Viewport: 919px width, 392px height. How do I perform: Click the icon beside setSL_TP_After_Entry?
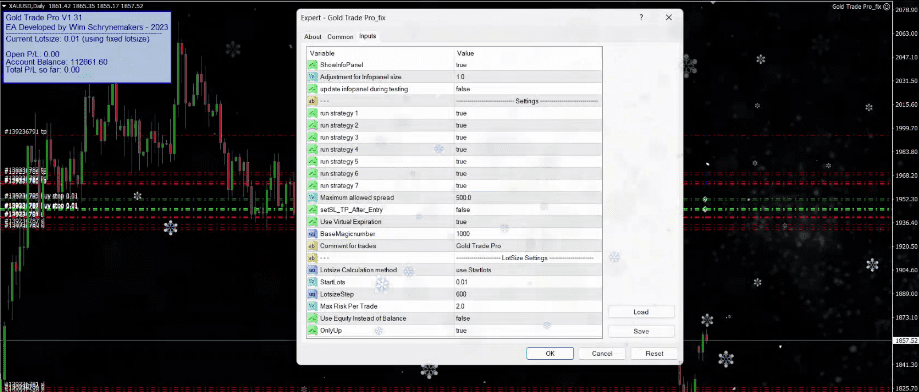[313, 210]
